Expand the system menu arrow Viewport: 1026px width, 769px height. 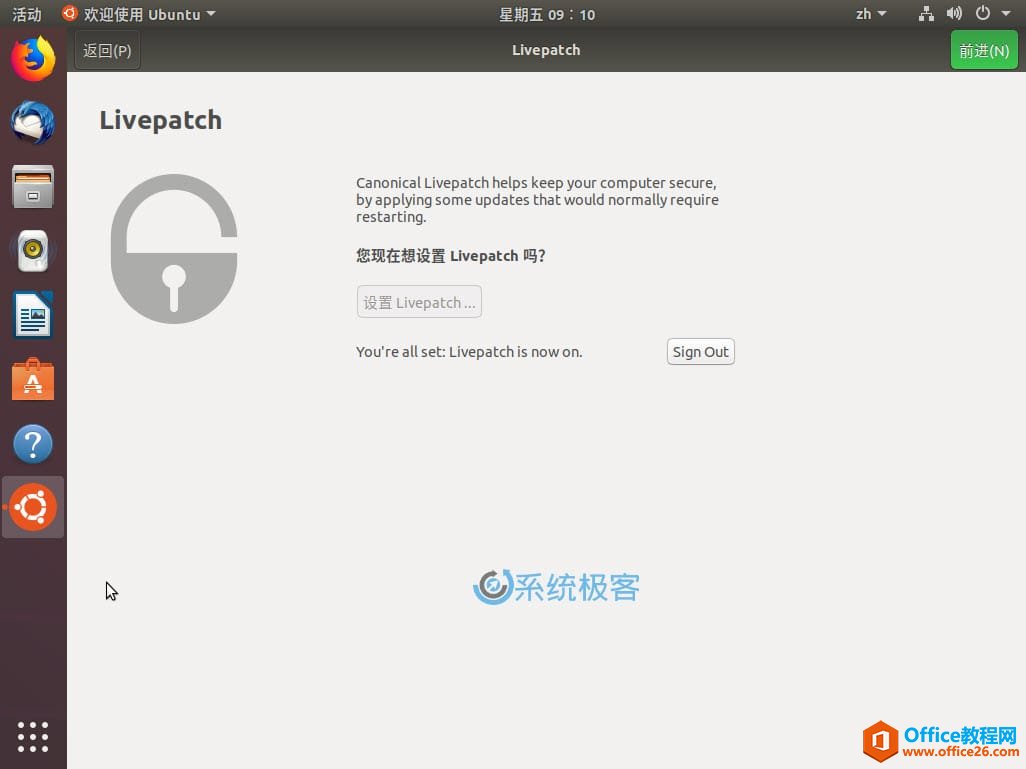[1006, 14]
